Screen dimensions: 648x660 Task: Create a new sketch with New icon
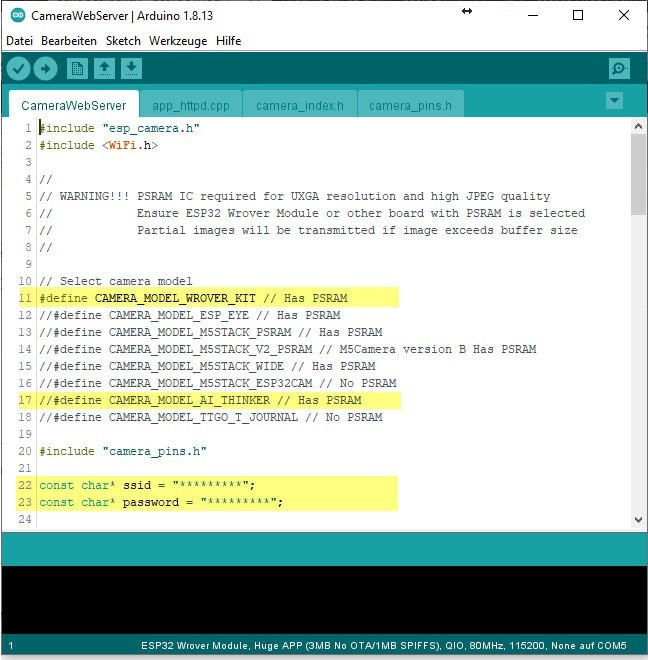[77, 68]
